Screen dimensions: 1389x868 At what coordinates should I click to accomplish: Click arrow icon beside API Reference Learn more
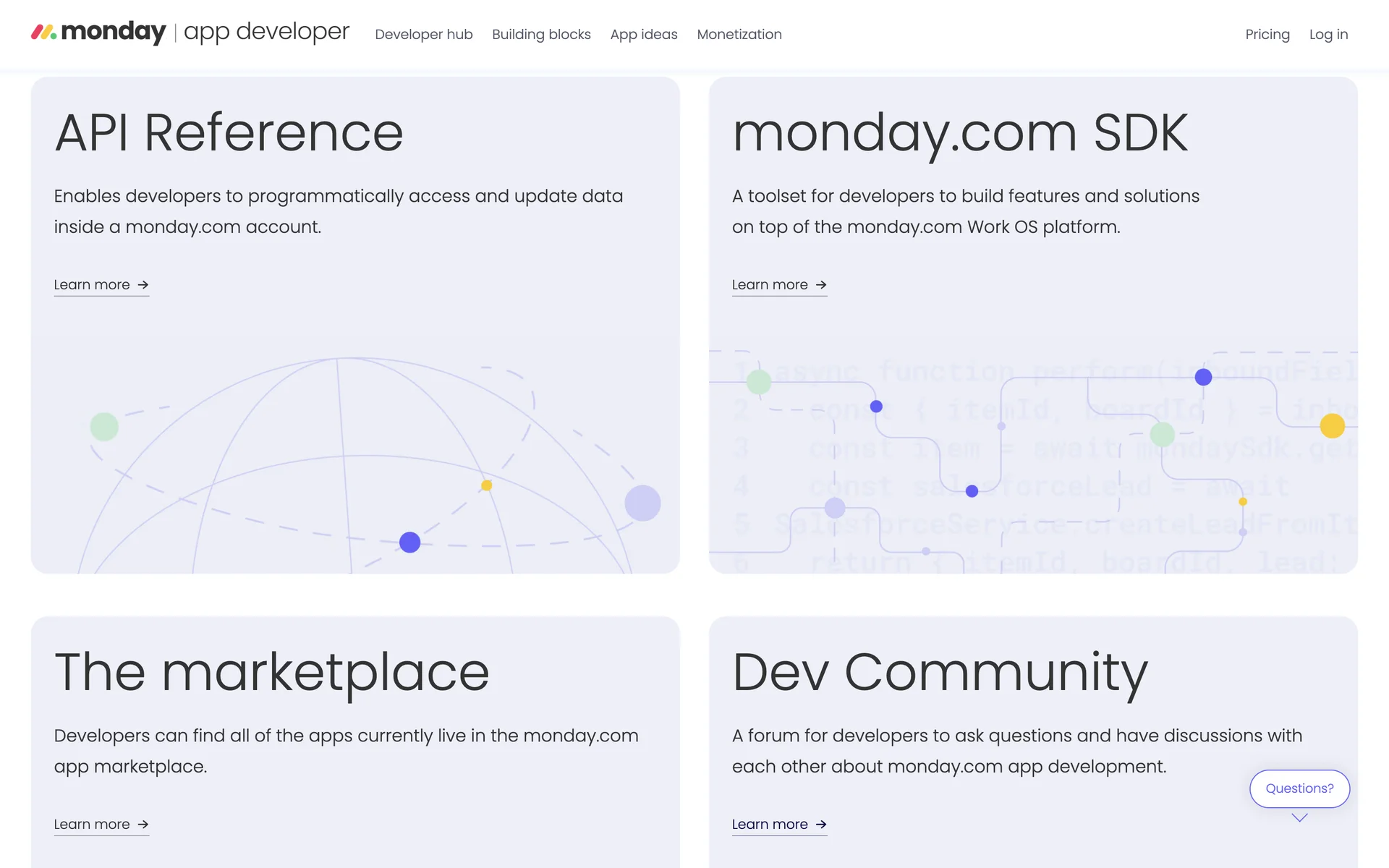(x=143, y=284)
